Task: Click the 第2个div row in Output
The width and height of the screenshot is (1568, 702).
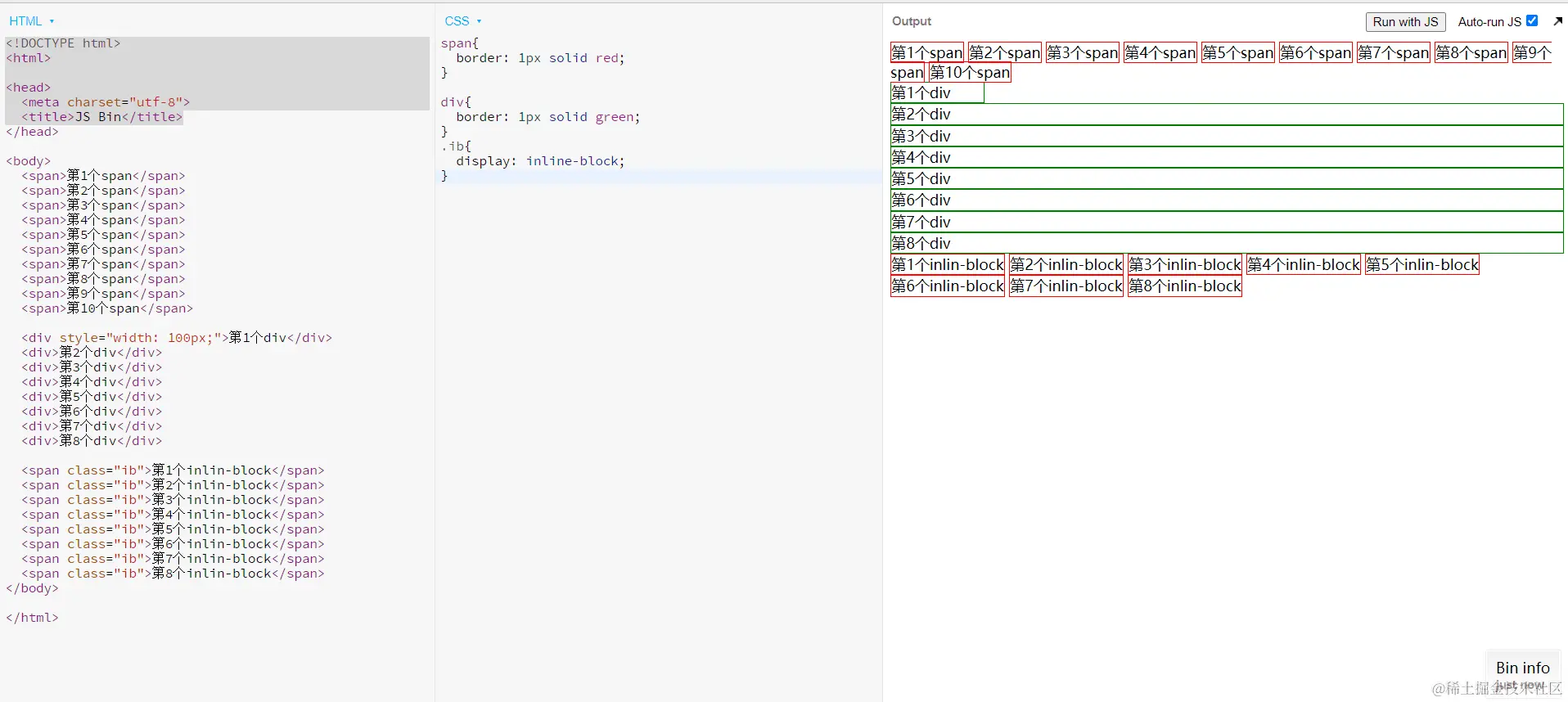Action: (x=1227, y=115)
